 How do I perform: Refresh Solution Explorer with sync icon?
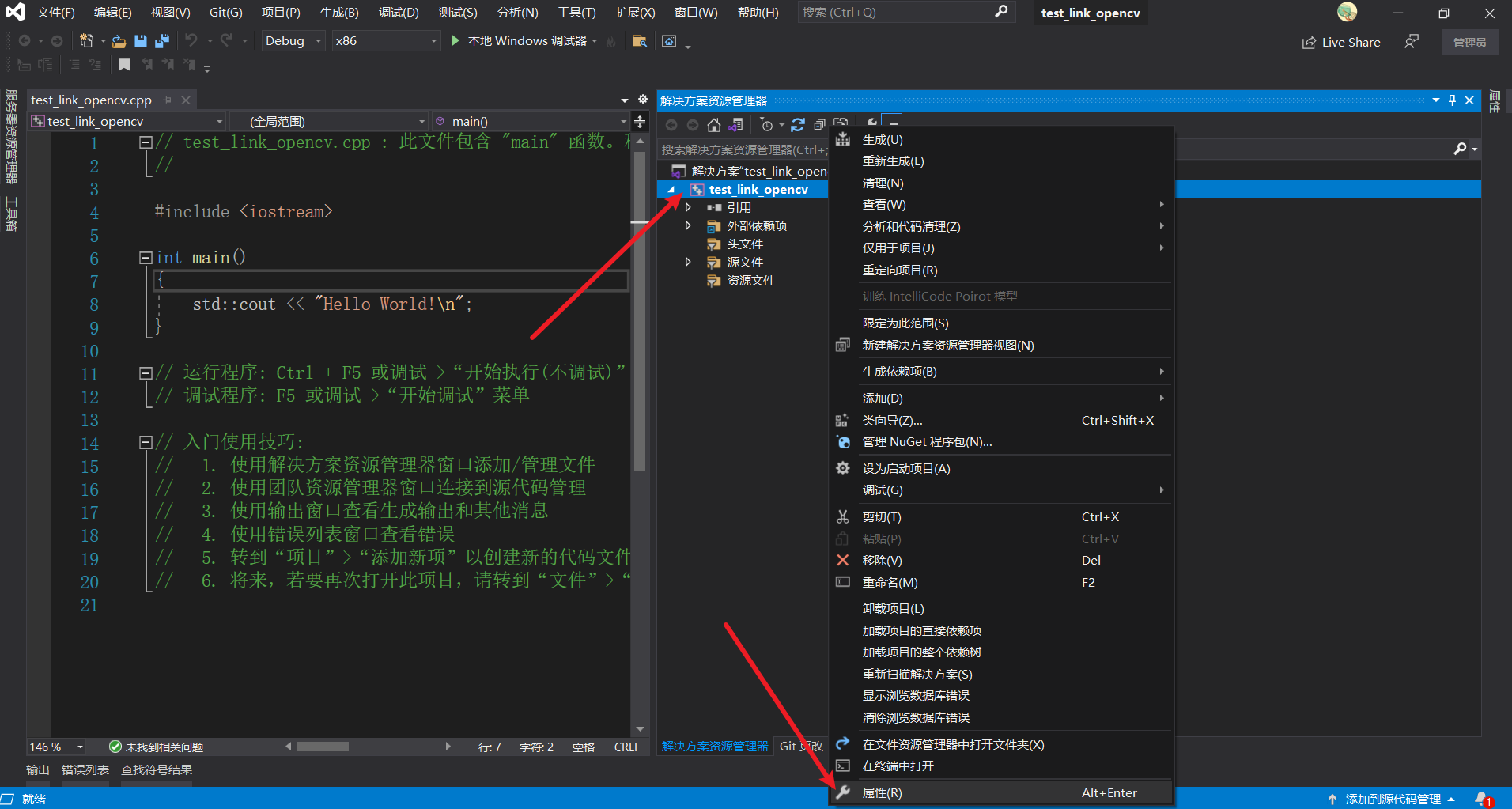(798, 125)
